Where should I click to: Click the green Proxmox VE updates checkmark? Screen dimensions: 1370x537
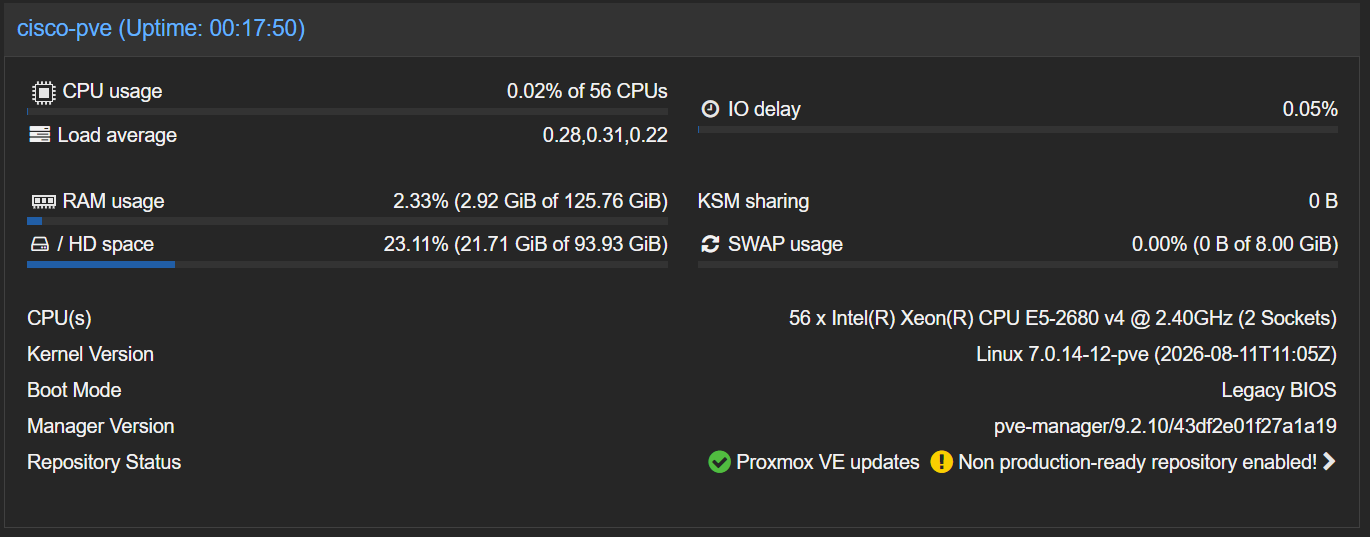(x=719, y=462)
